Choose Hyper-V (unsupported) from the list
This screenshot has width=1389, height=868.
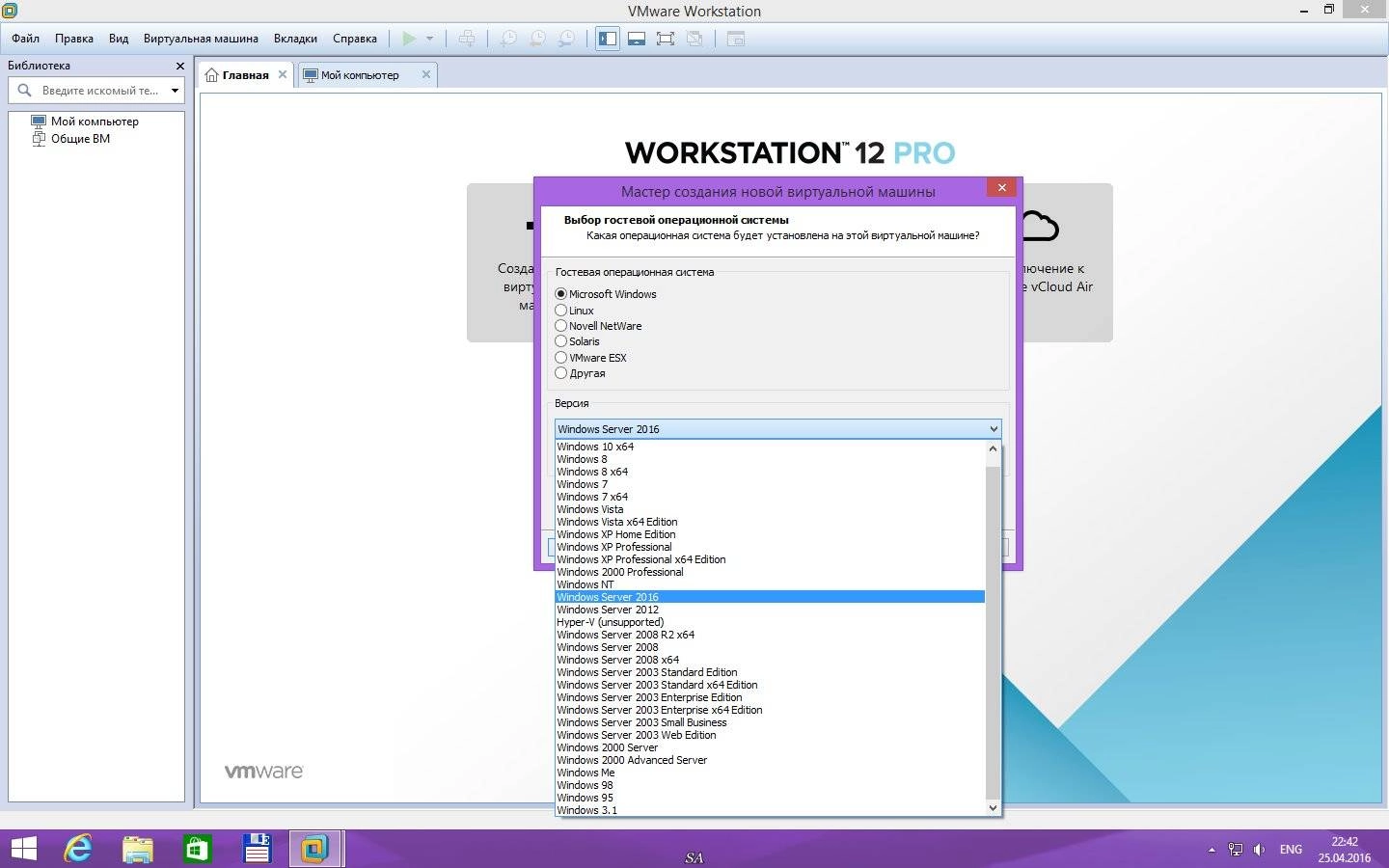770,622
